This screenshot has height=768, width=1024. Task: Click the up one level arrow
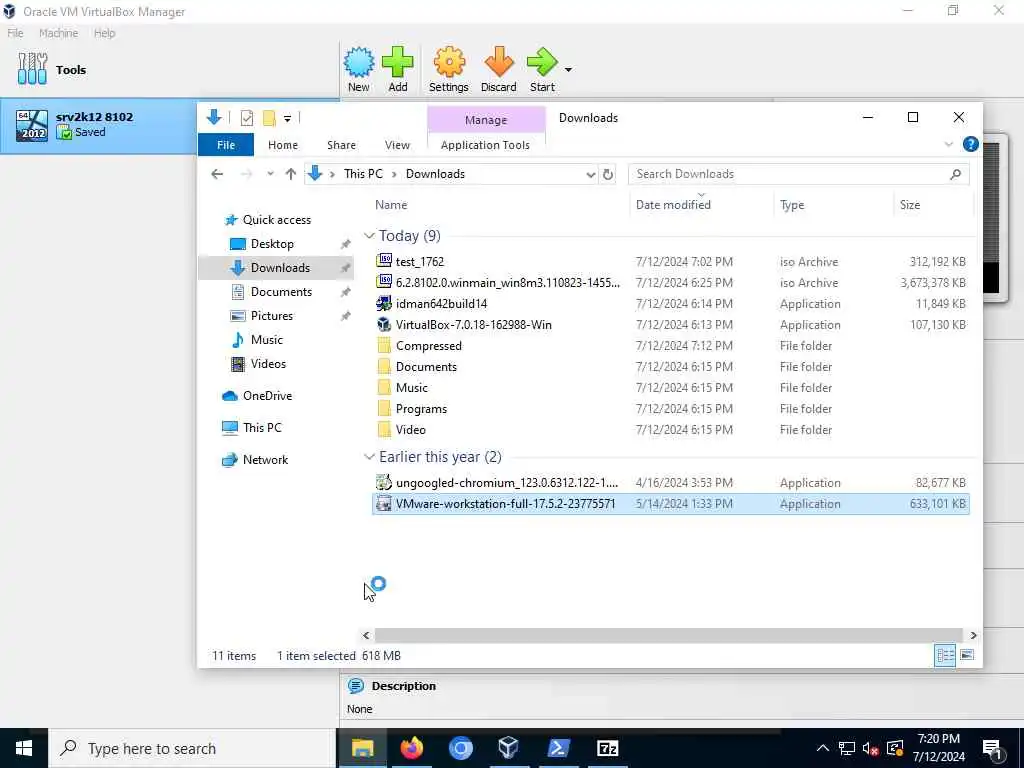pos(291,174)
